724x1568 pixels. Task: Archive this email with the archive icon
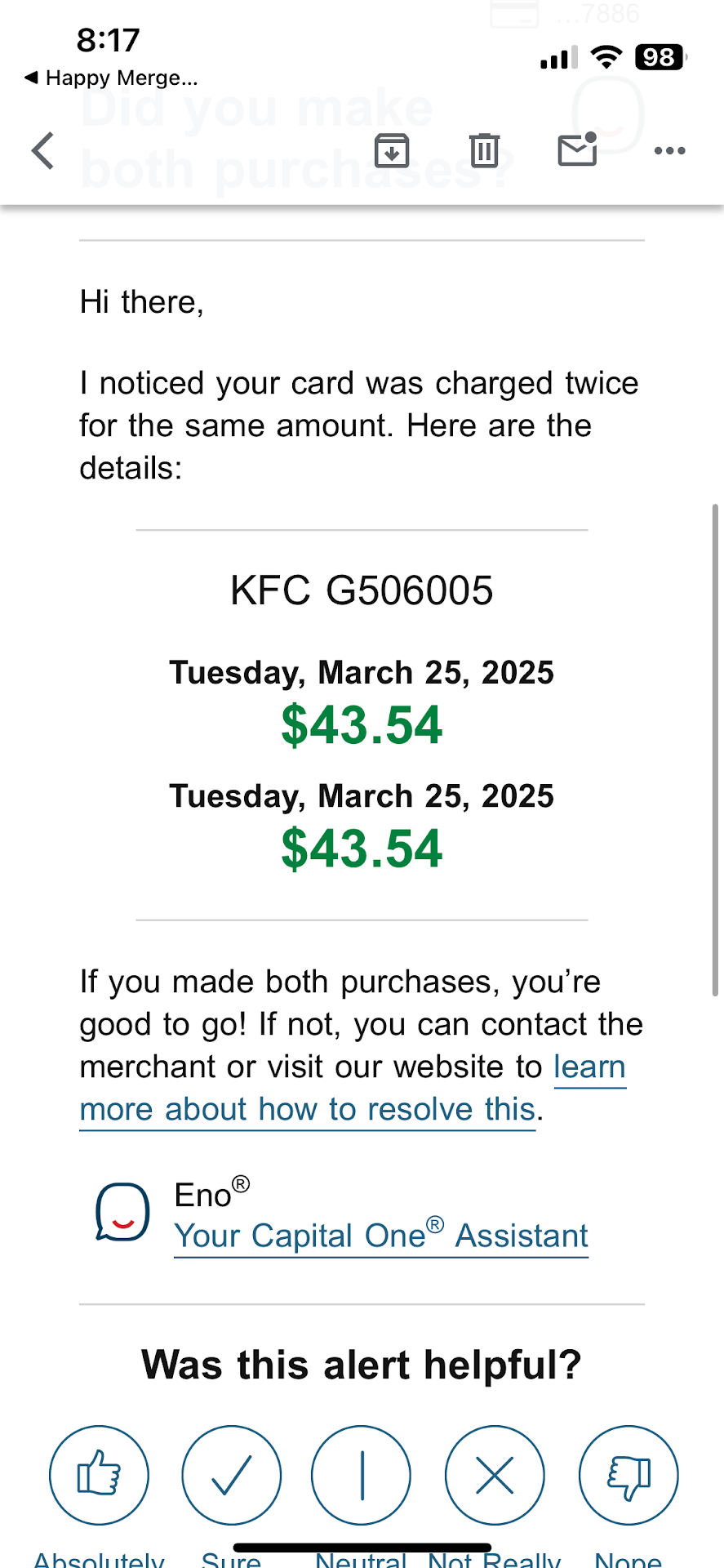392,151
